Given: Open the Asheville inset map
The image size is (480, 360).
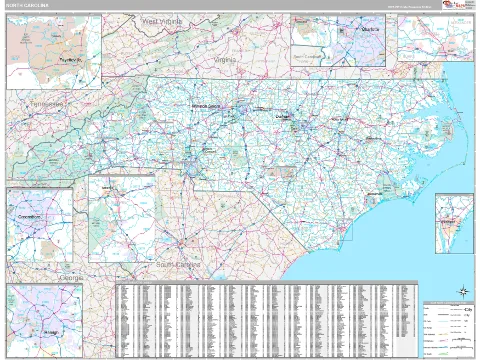Looking at the screenshot, I should point(122,219).
